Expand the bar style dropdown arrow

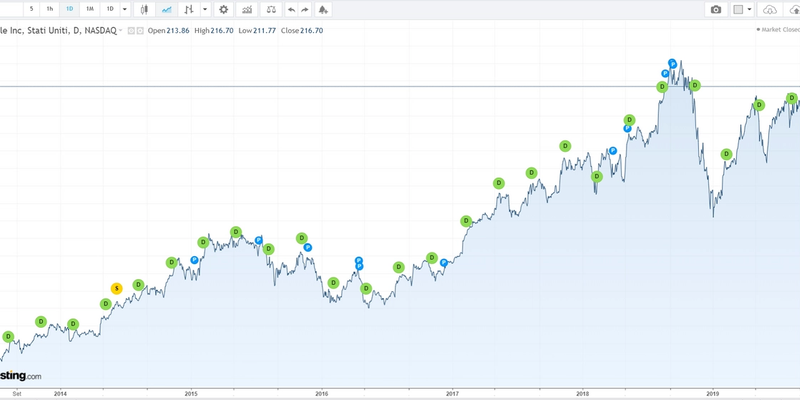[x=205, y=9]
